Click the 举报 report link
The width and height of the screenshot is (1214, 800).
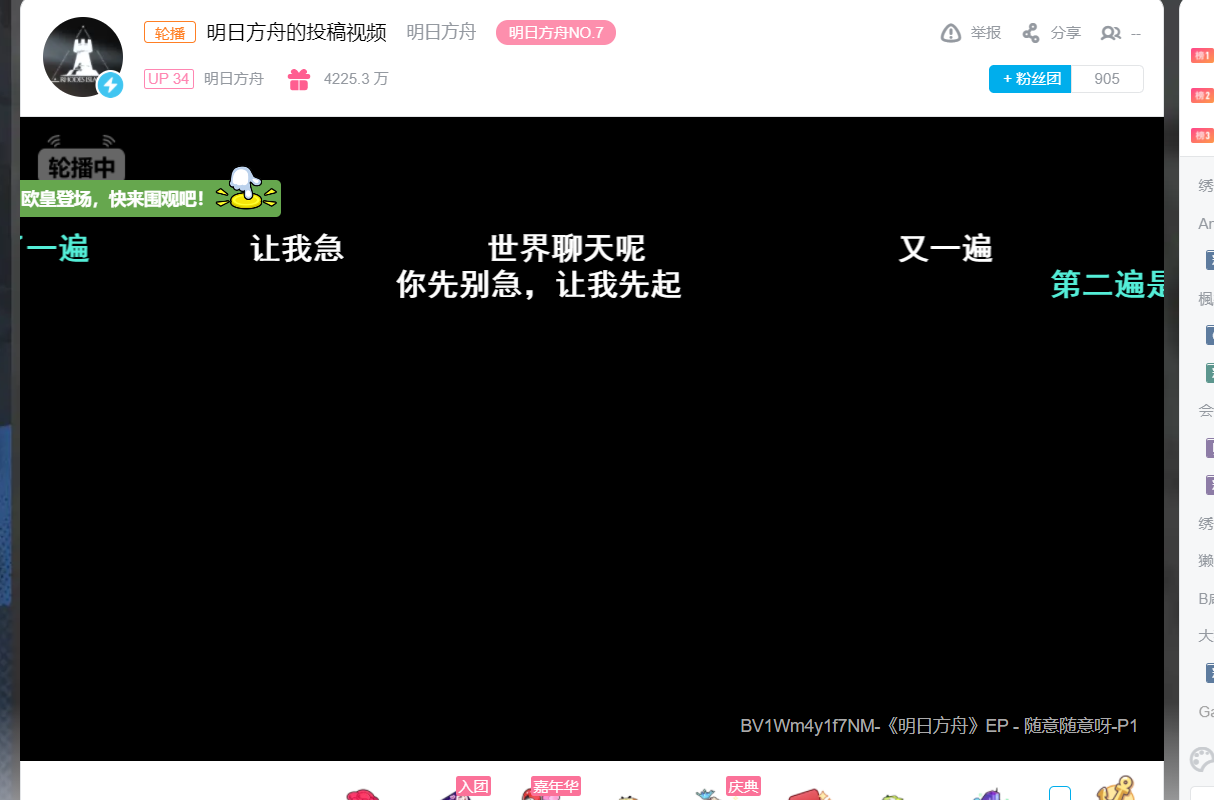985,33
